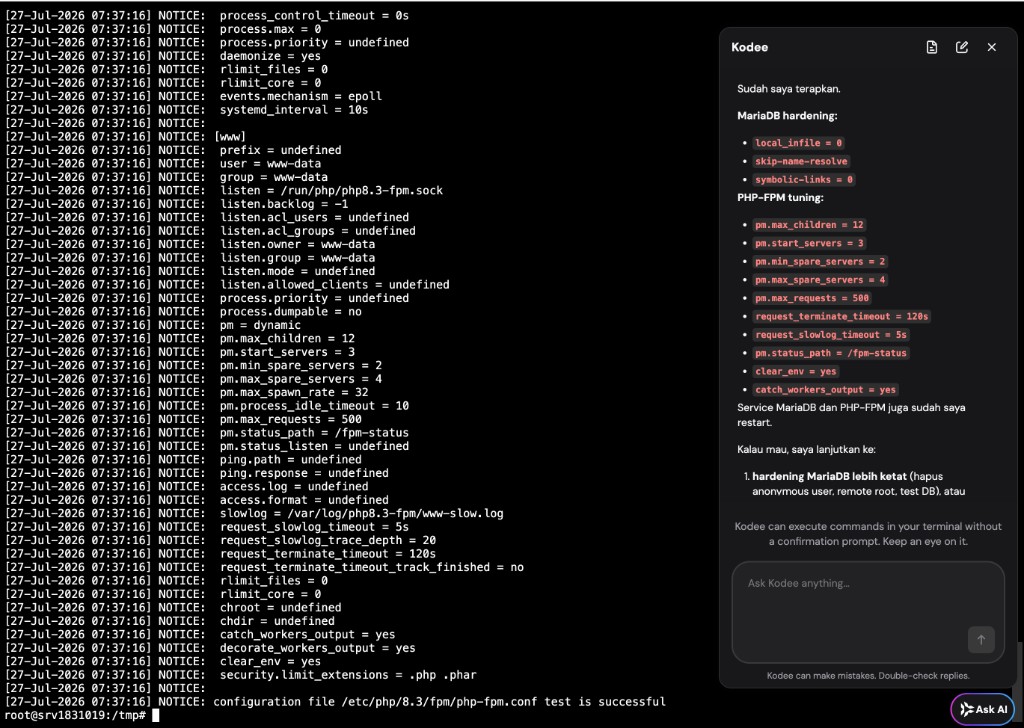Screen dimensions: 1024x728
Task: Click terminal line security.limit_extensions = .php .phar
Action: [x=241, y=675]
